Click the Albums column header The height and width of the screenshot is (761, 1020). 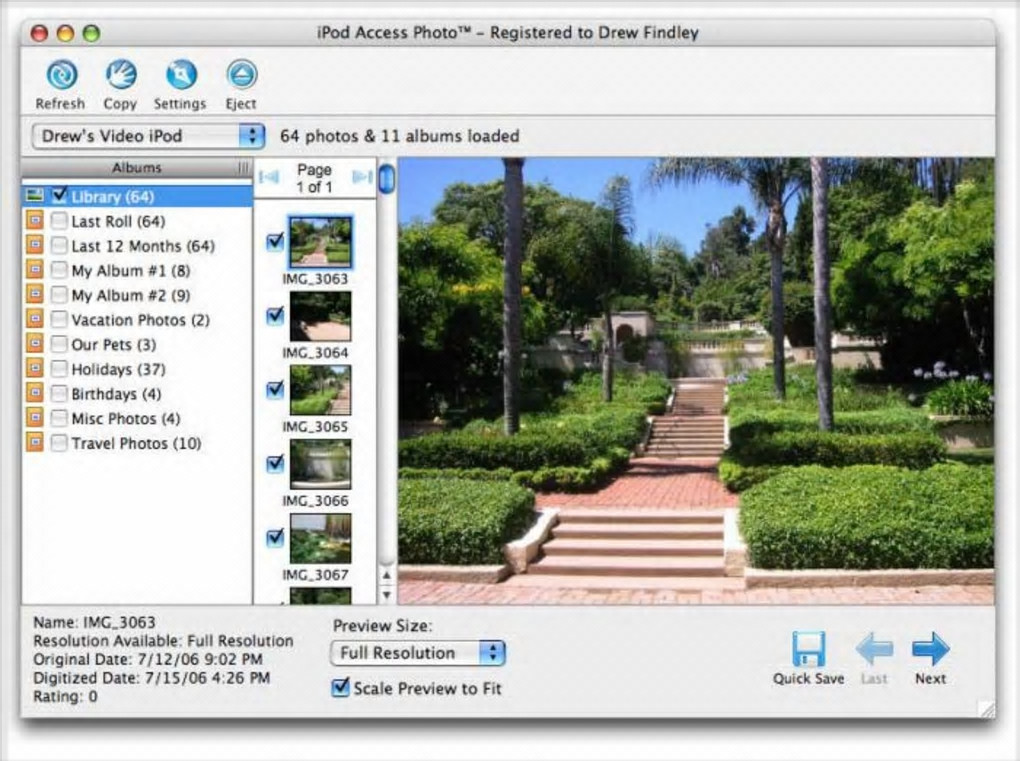(137, 168)
